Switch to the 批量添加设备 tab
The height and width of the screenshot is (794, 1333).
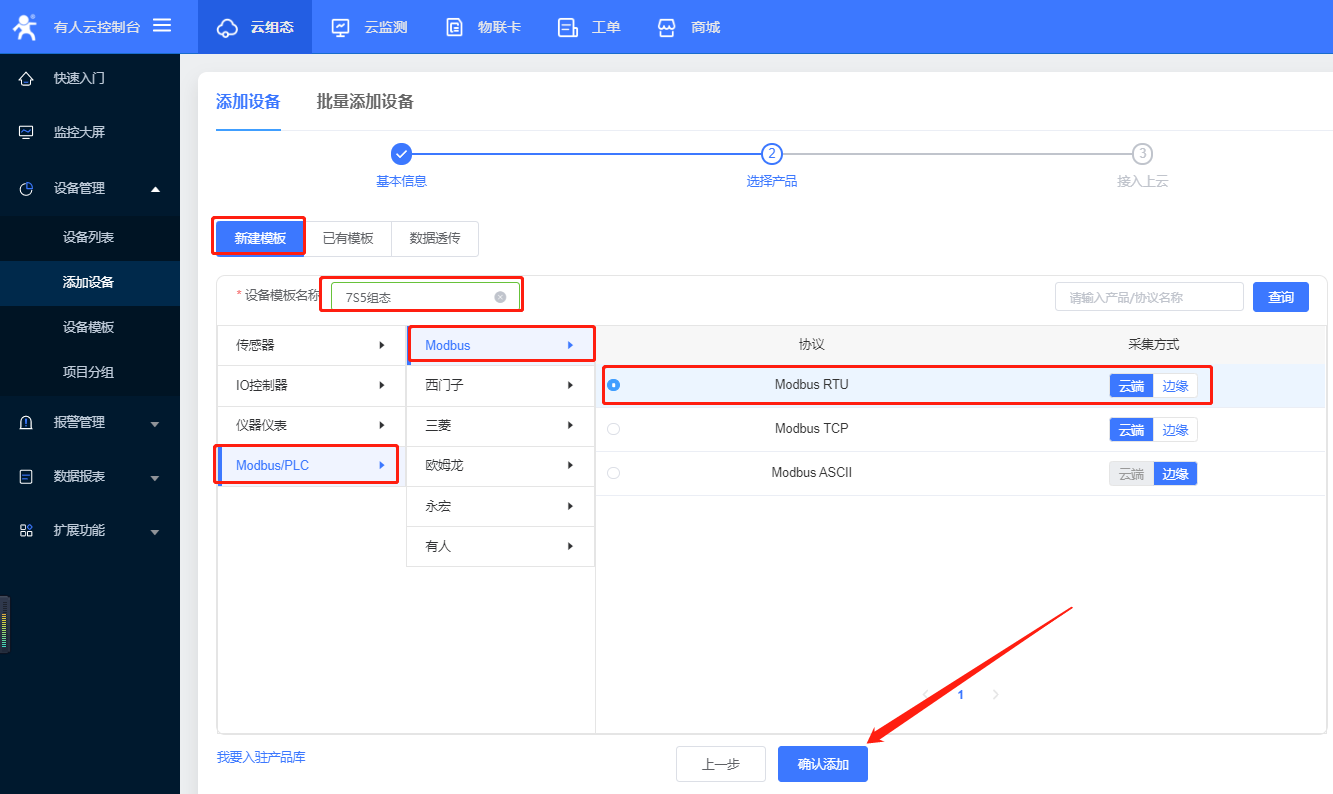point(365,101)
